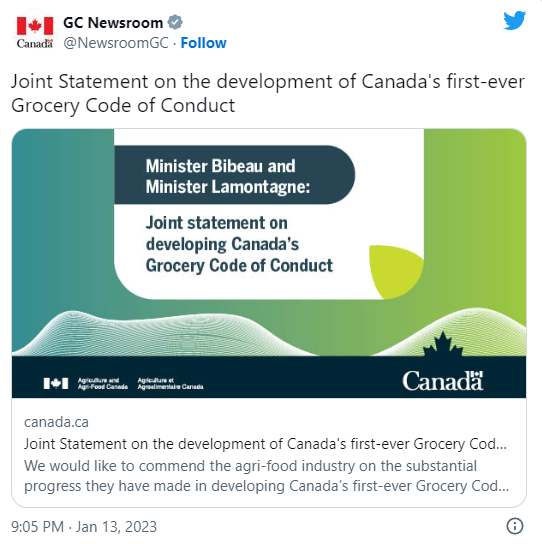Viewport: 542px width, 544px height.
Task: Click the Agriculture et Agroalimentaire Canada label
Action: (x=170, y=383)
